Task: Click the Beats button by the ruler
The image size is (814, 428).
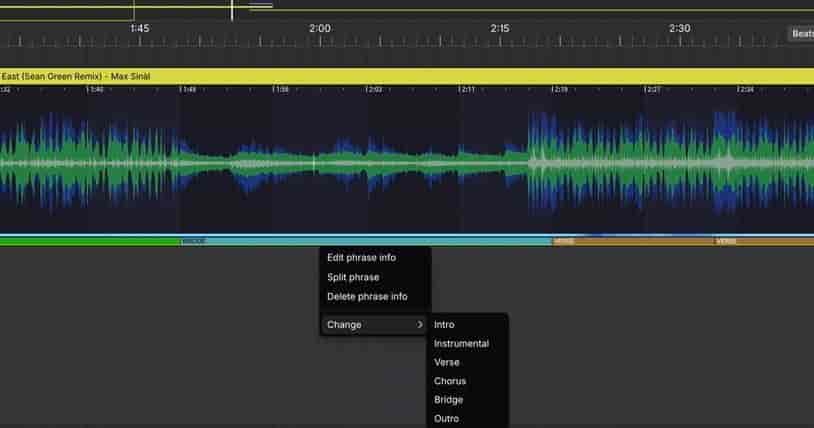Action: [x=801, y=34]
